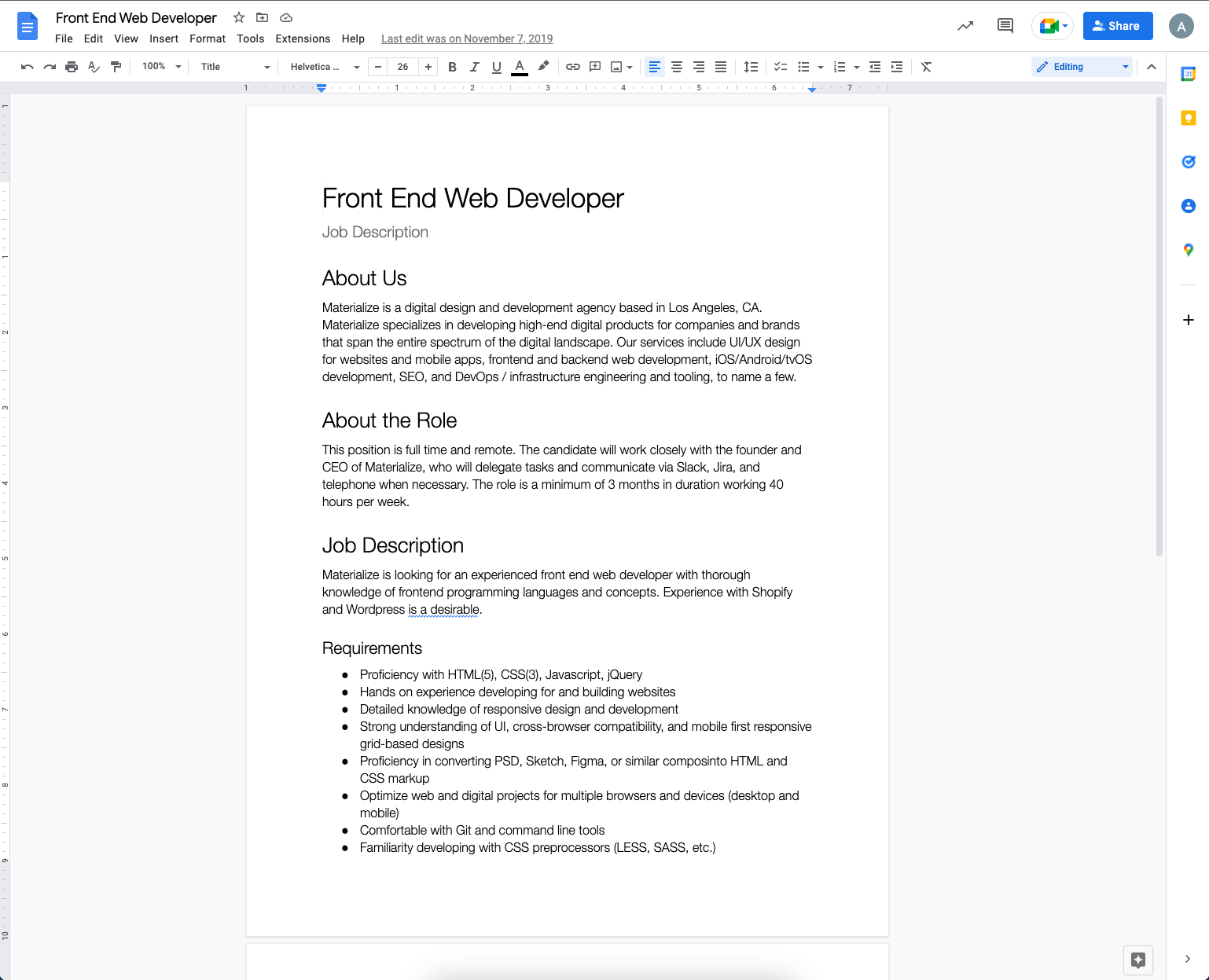Open the zoom level dropdown
The image size is (1209, 980).
161,67
